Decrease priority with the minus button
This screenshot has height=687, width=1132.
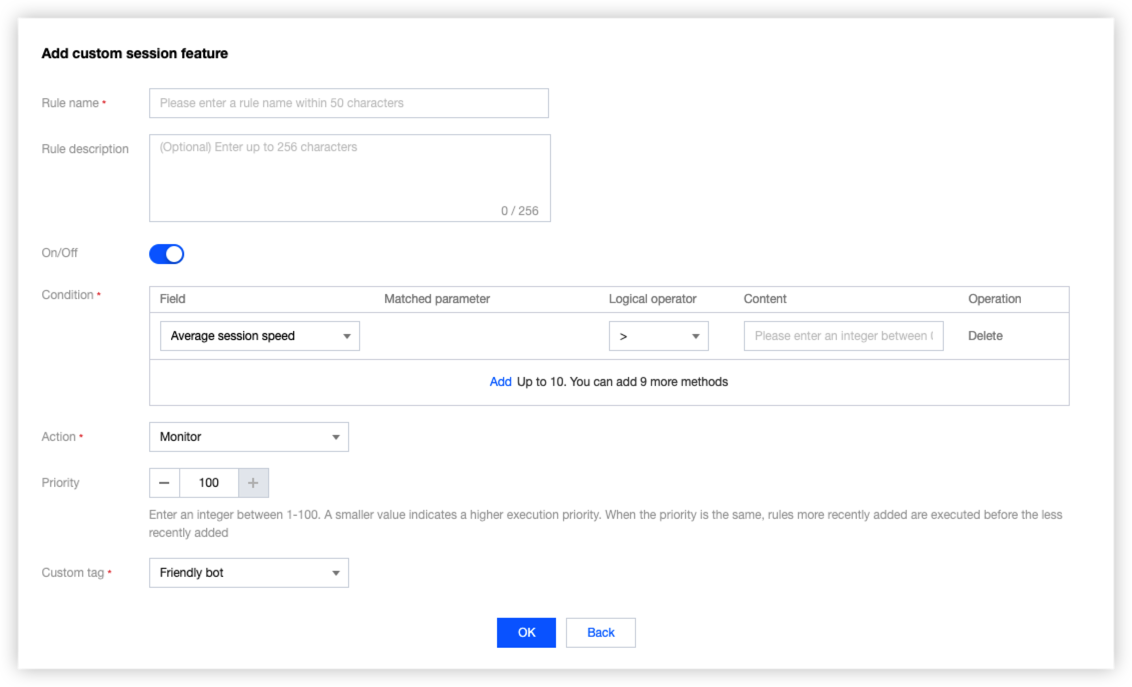164,483
